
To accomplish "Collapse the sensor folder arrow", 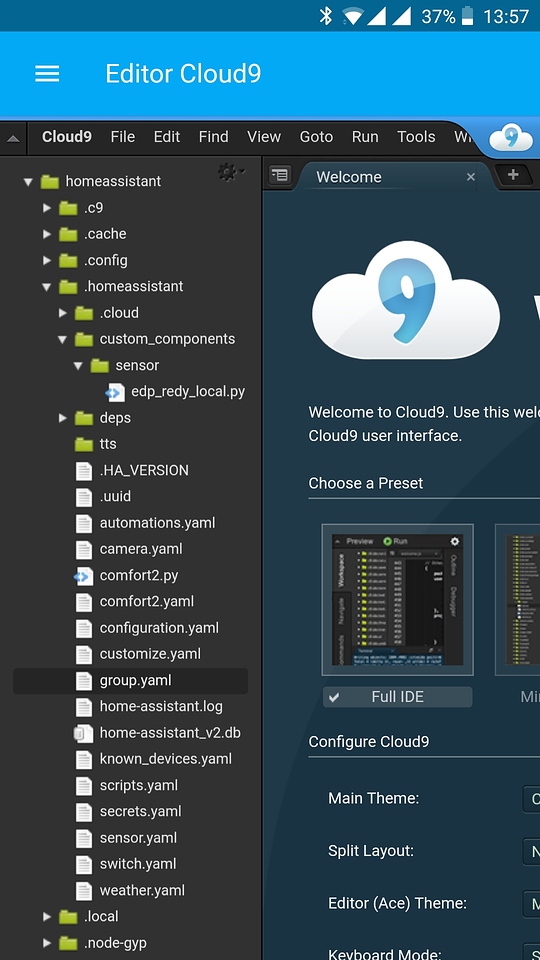I will click(78, 366).
